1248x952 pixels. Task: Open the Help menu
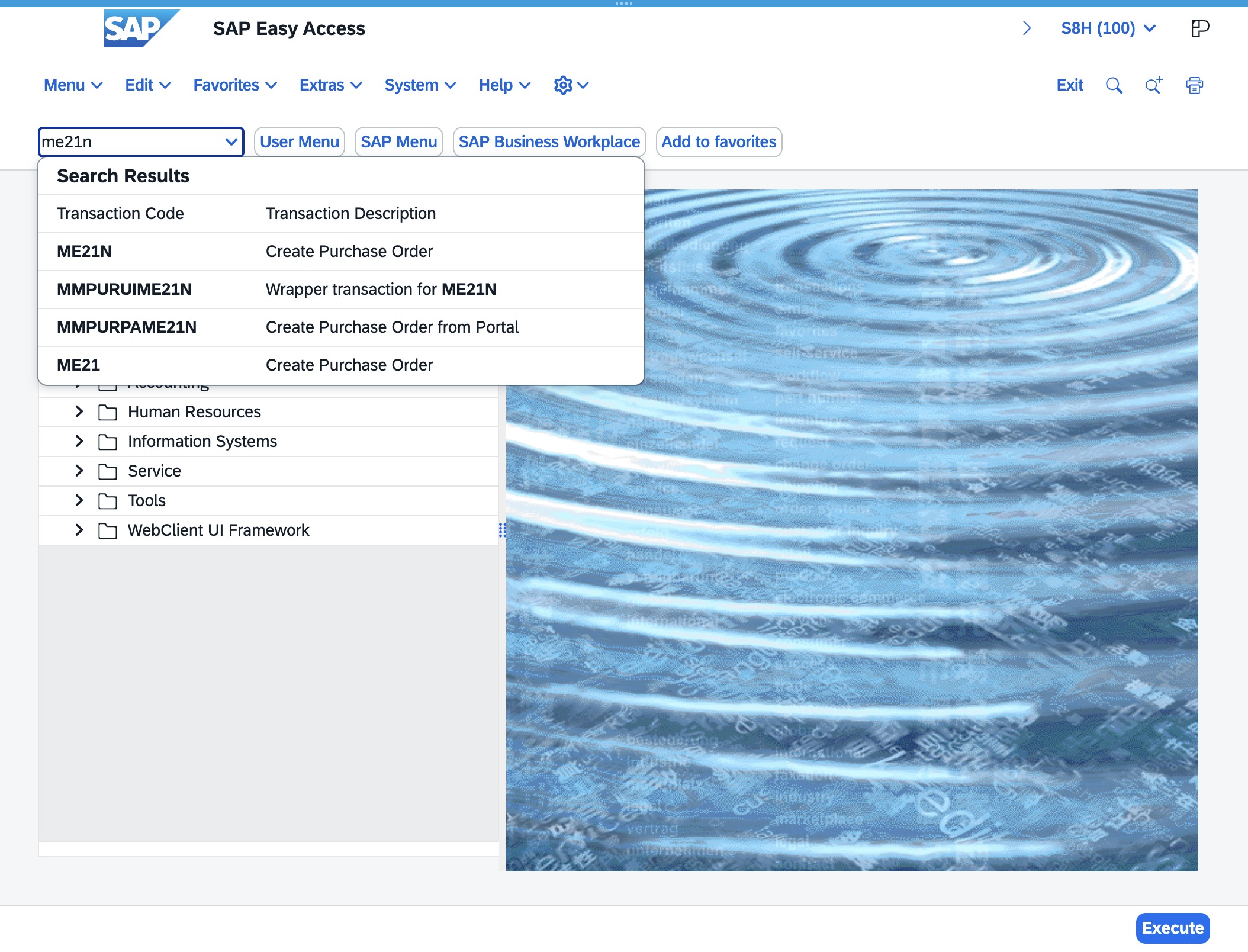tap(504, 85)
